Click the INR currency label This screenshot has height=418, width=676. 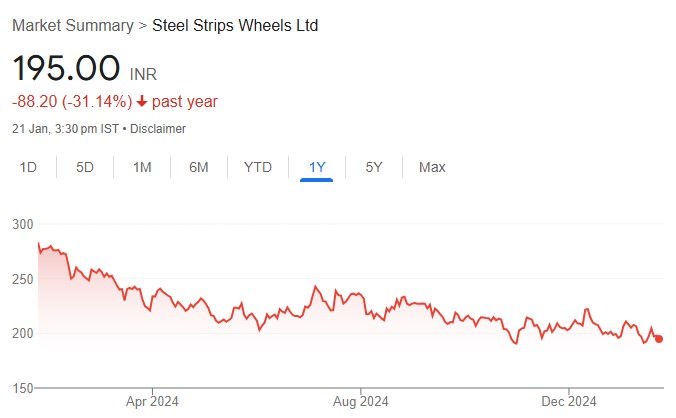point(143,74)
